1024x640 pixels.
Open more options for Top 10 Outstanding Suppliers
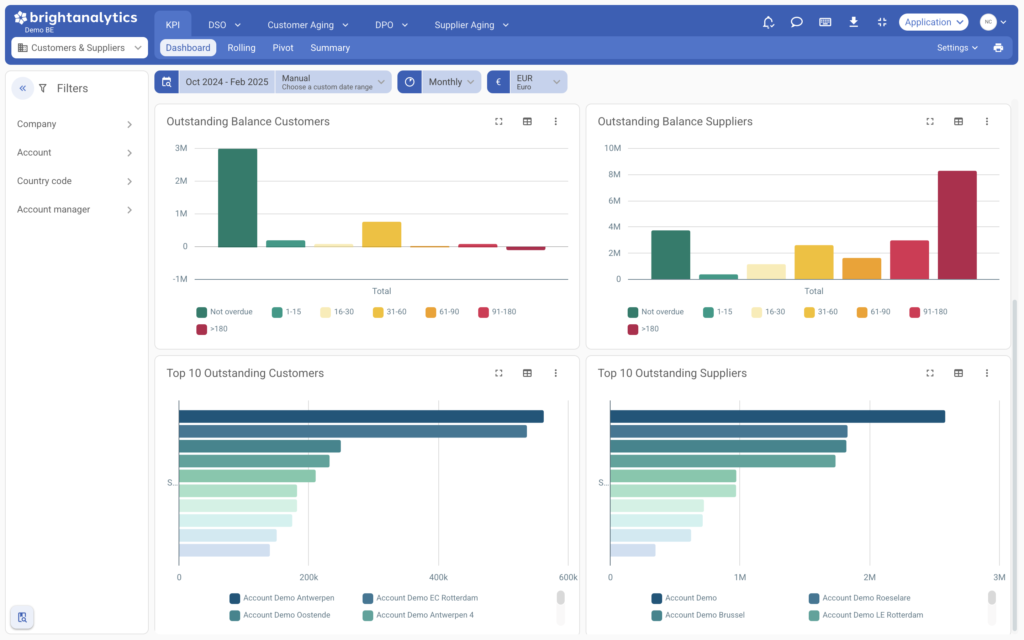click(x=987, y=373)
